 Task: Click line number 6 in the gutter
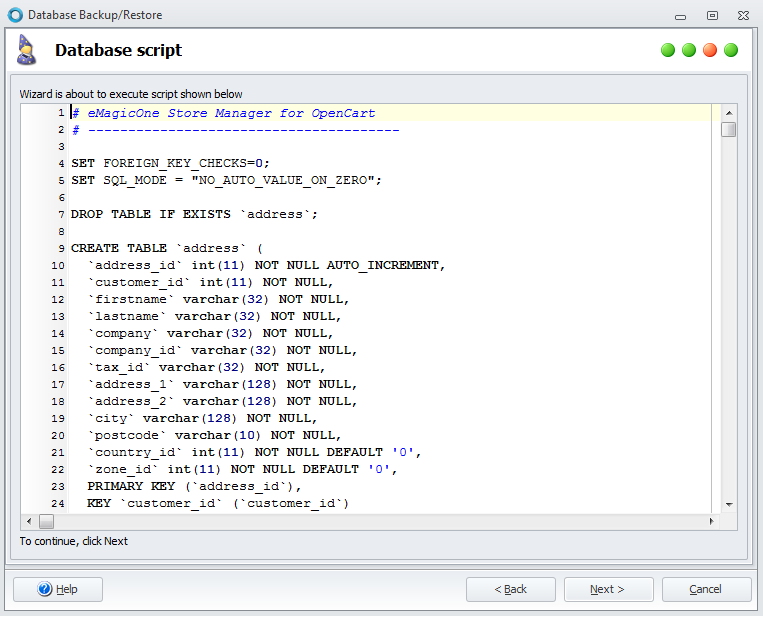coord(61,198)
